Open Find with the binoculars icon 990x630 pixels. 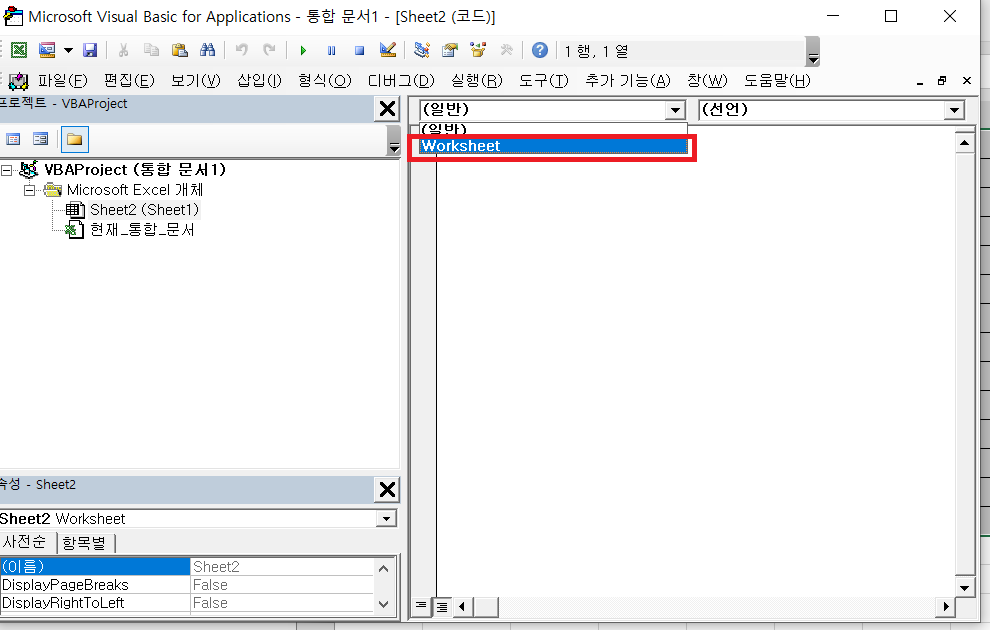[208, 50]
